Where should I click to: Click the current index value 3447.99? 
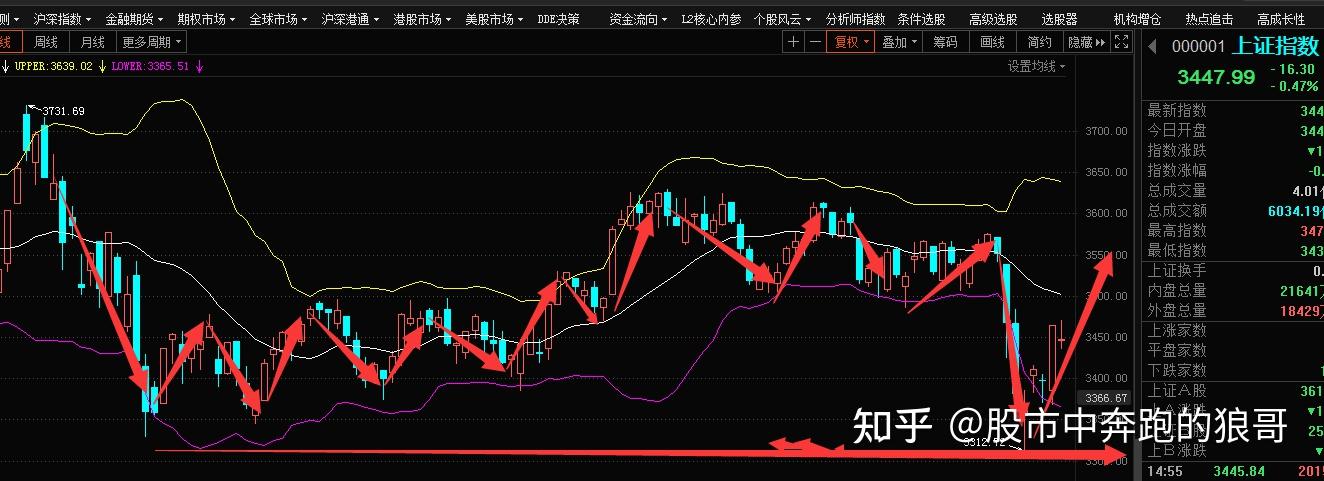pyautogui.click(x=1215, y=77)
